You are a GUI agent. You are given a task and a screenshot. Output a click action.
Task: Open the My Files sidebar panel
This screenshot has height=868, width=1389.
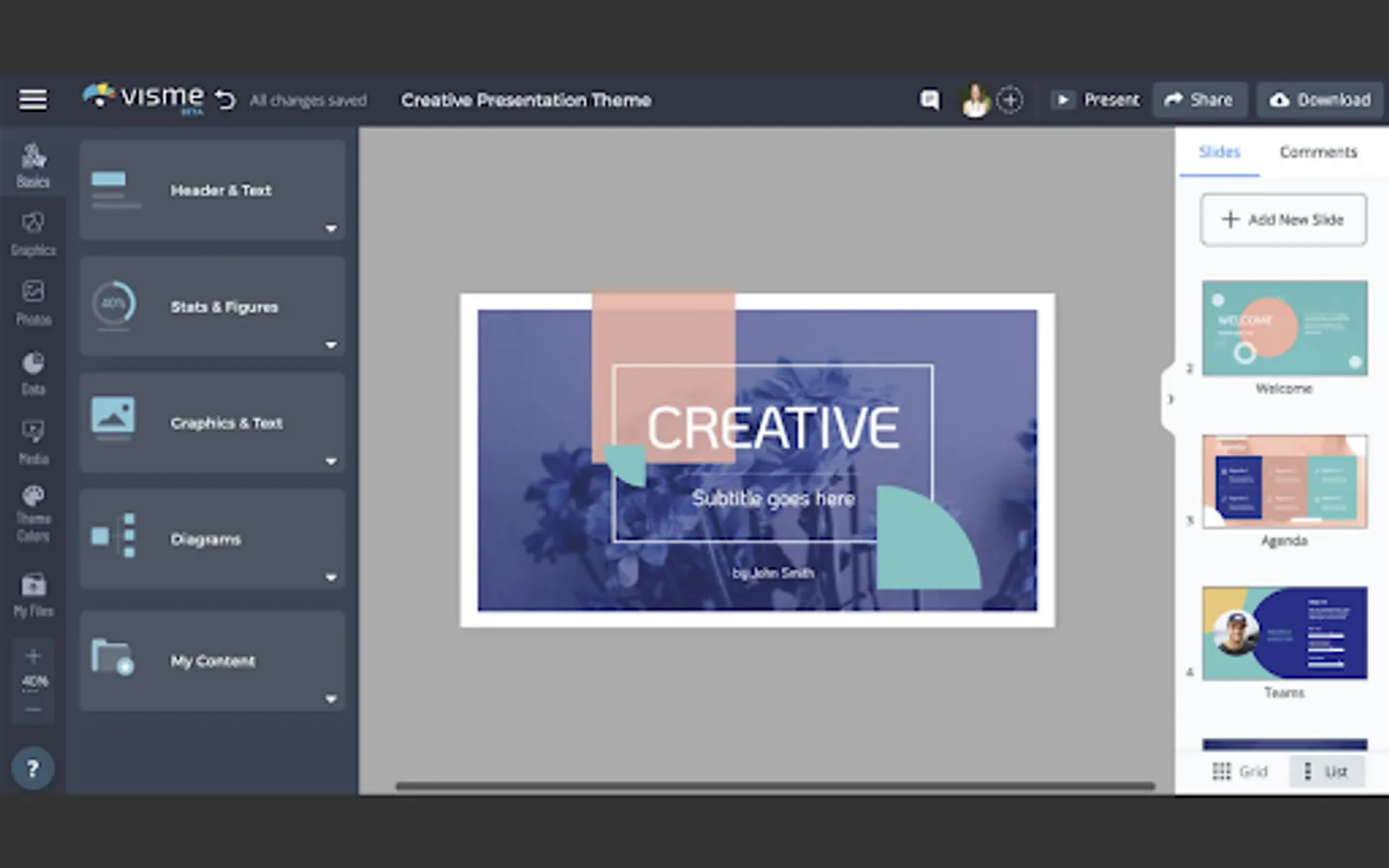33,593
